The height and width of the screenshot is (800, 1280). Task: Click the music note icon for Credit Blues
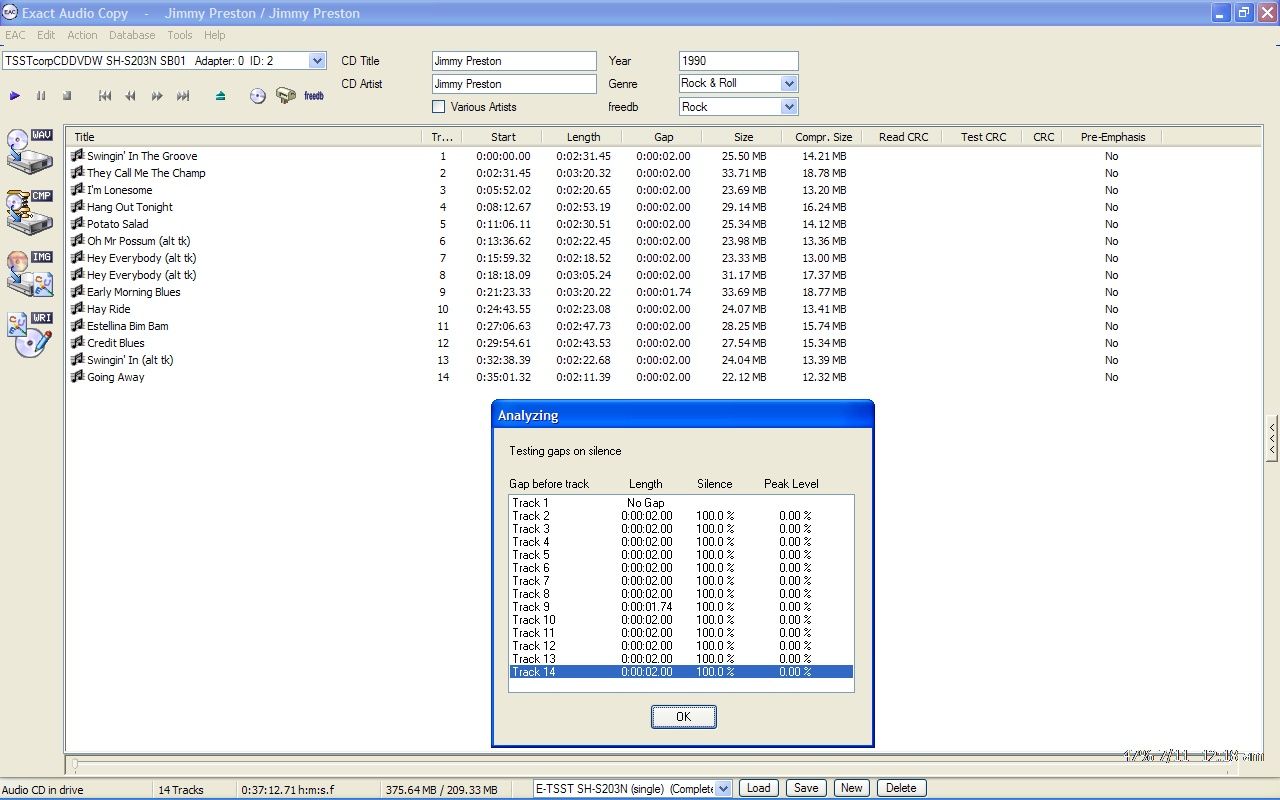click(77, 343)
